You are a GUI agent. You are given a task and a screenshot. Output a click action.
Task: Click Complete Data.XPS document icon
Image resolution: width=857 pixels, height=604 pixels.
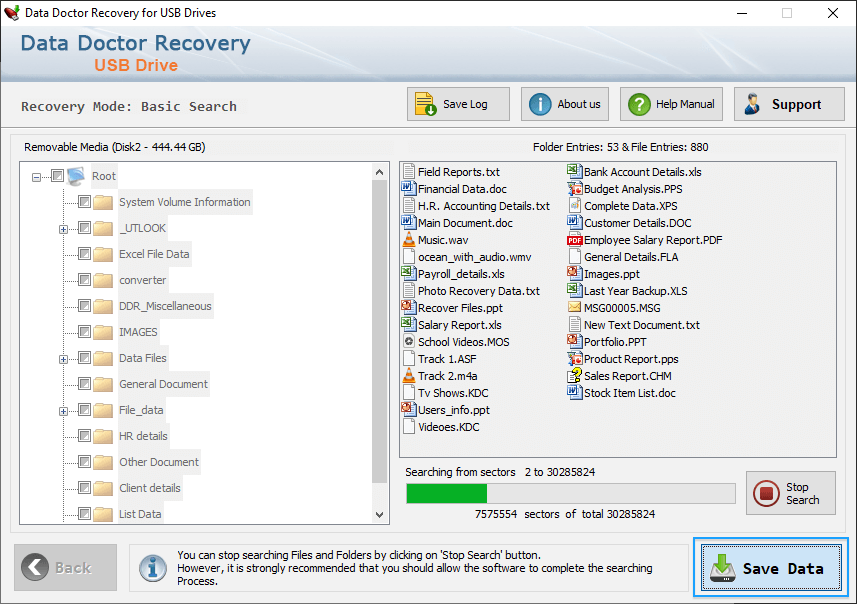(574, 206)
